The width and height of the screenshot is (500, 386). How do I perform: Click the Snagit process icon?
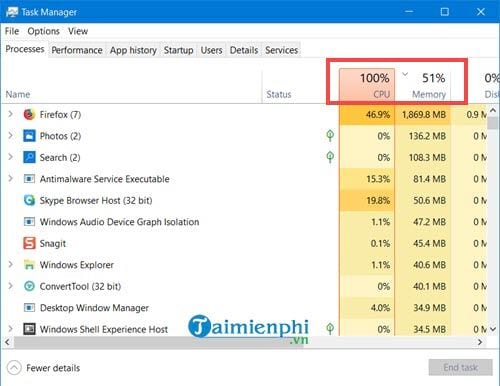[29, 243]
